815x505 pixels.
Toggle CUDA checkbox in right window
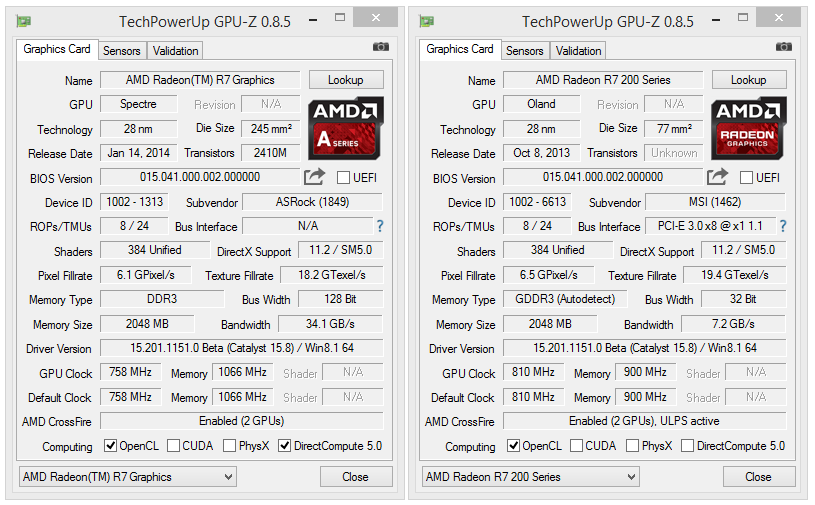[576, 446]
